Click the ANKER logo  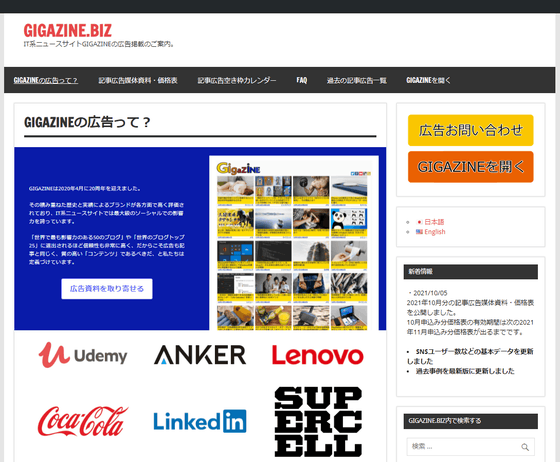pyautogui.click(x=200, y=355)
